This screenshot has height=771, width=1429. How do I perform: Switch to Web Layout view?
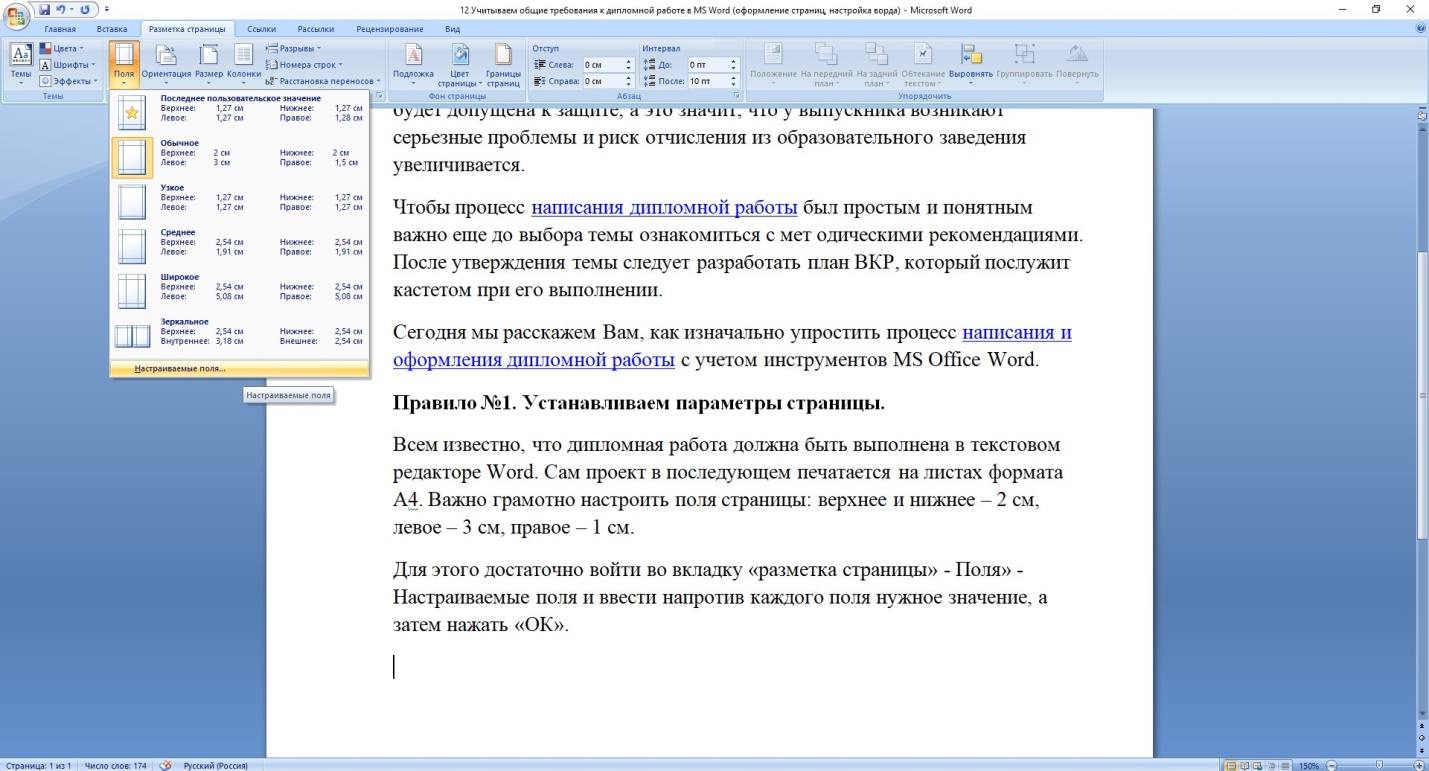1259,766
